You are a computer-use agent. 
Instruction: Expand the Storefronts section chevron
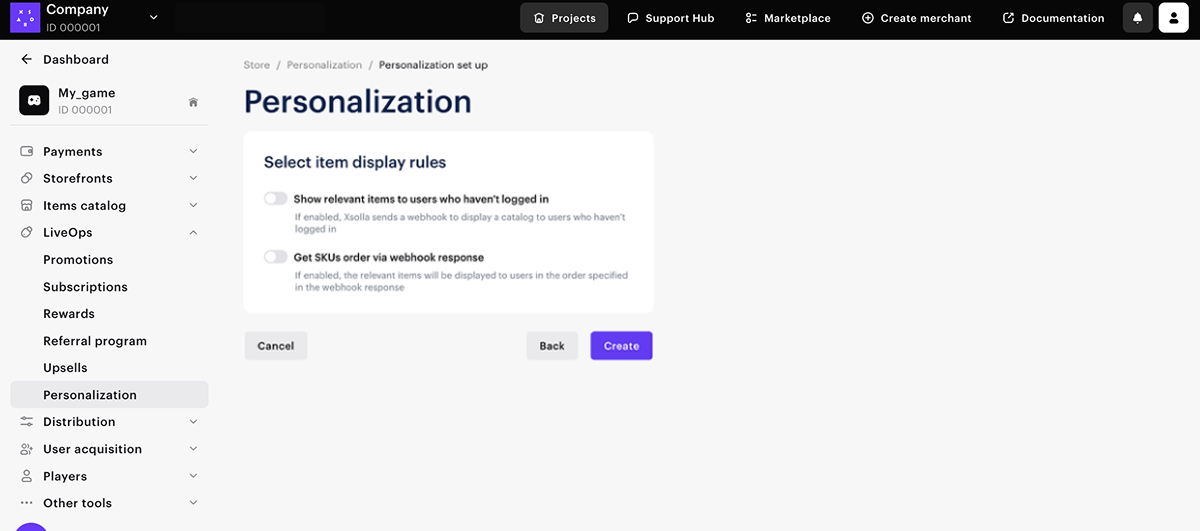193,179
